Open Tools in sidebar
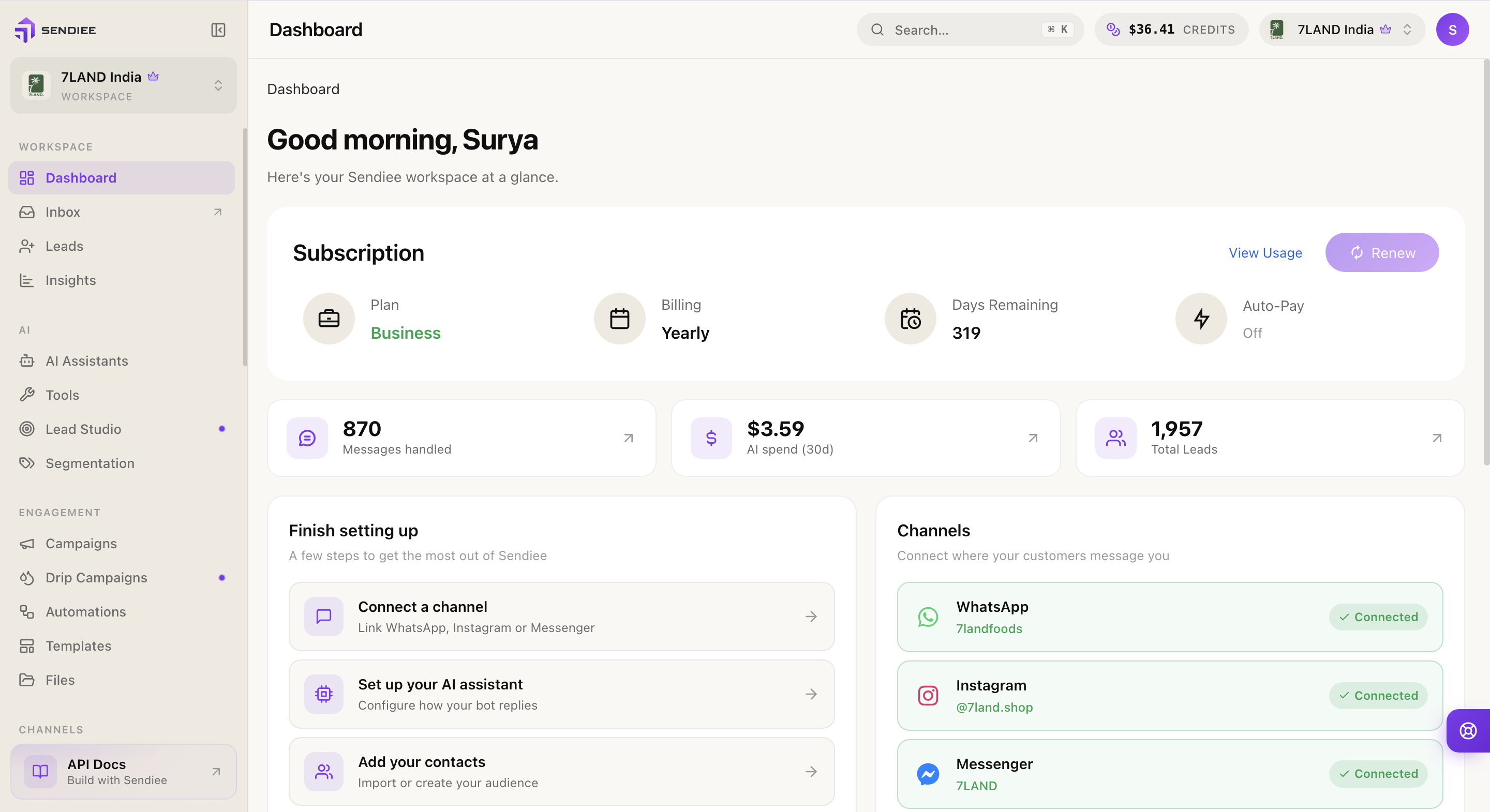The height and width of the screenshot is (812, 1490). [122, 395]
